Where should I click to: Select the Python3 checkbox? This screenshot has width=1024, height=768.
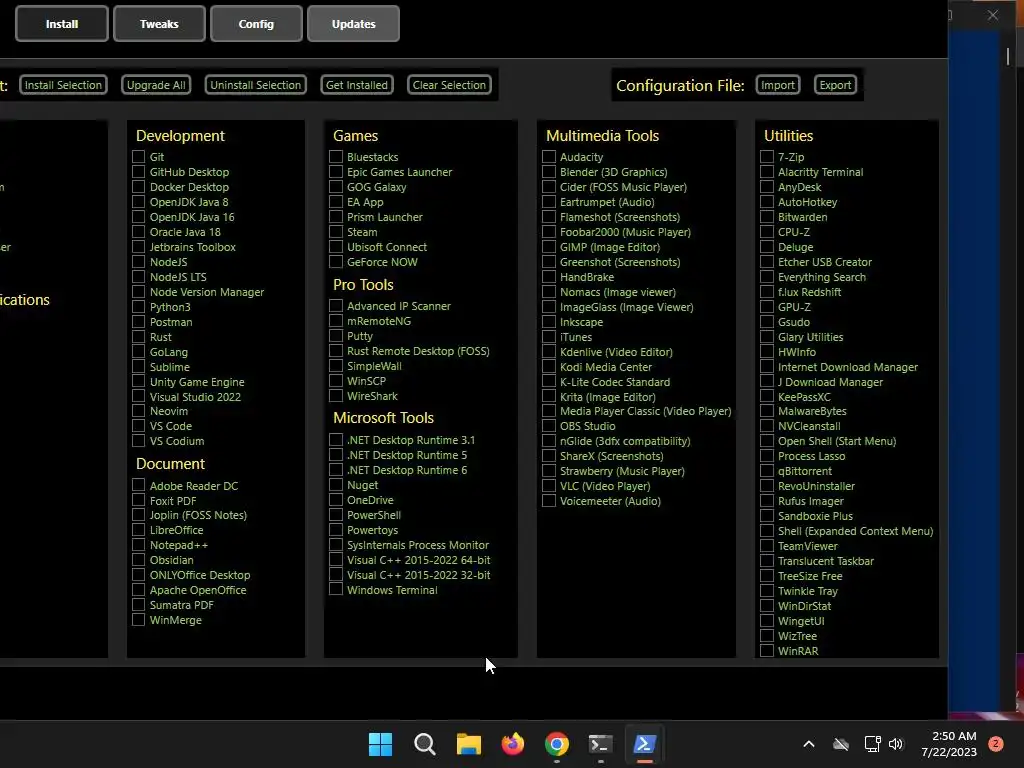(138, 307)
